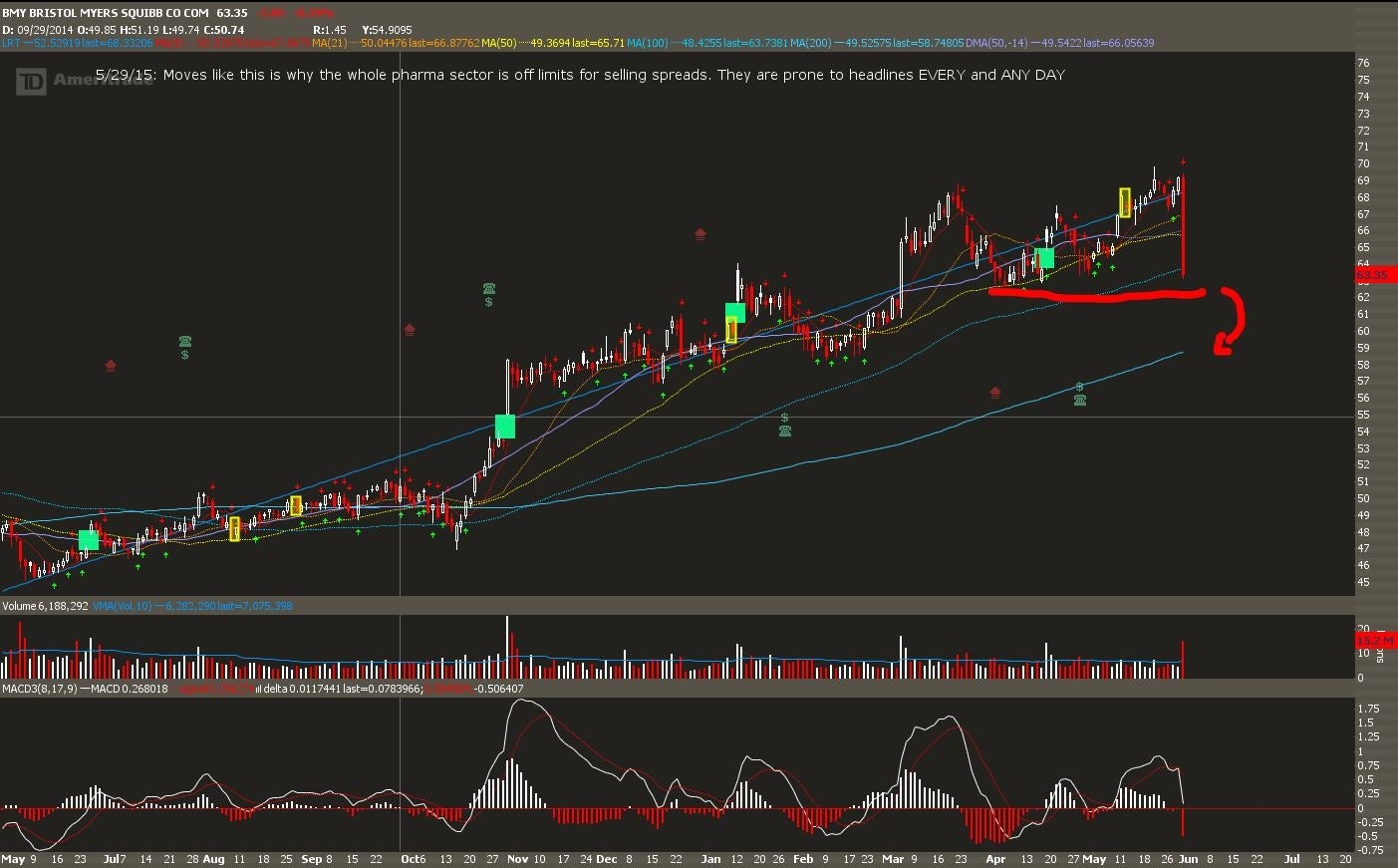Click the Volume 6,188,292 label
The width and height of the screenshot is (1398, 868).
click(x=45, y=606)
